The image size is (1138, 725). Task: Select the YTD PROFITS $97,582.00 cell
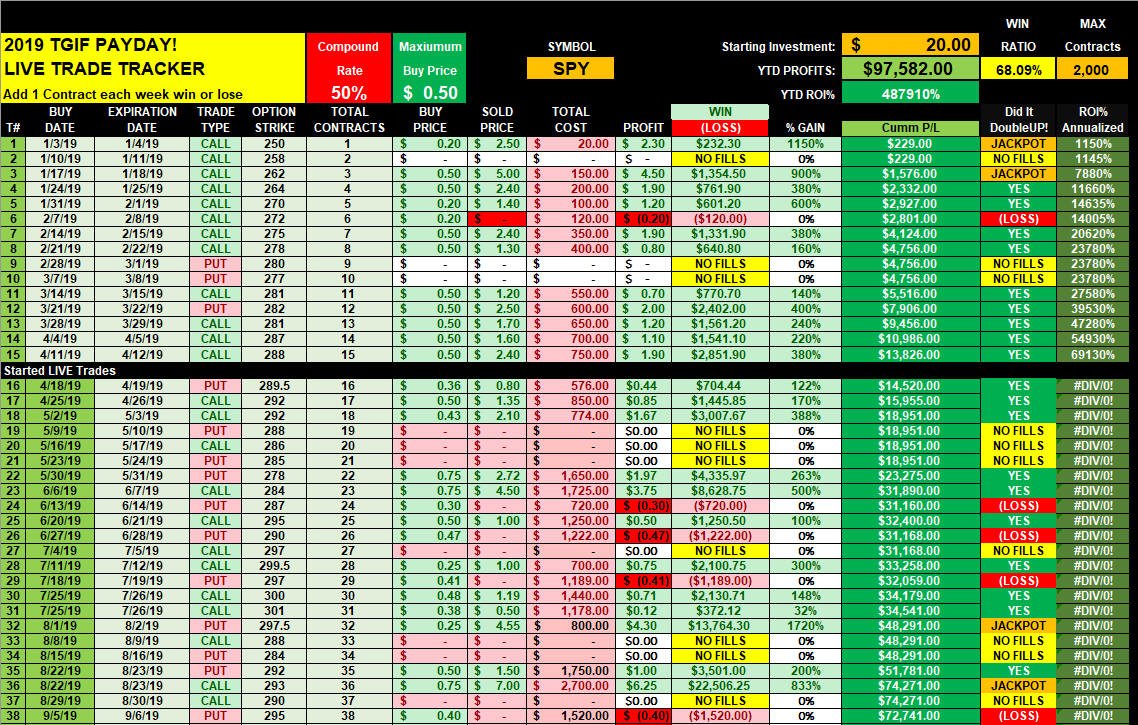pyautogui.click(x=910, y=69)
